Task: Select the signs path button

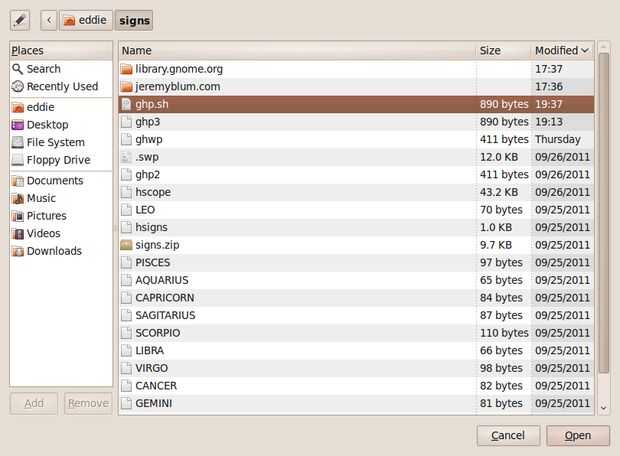Action: (134, 20)
